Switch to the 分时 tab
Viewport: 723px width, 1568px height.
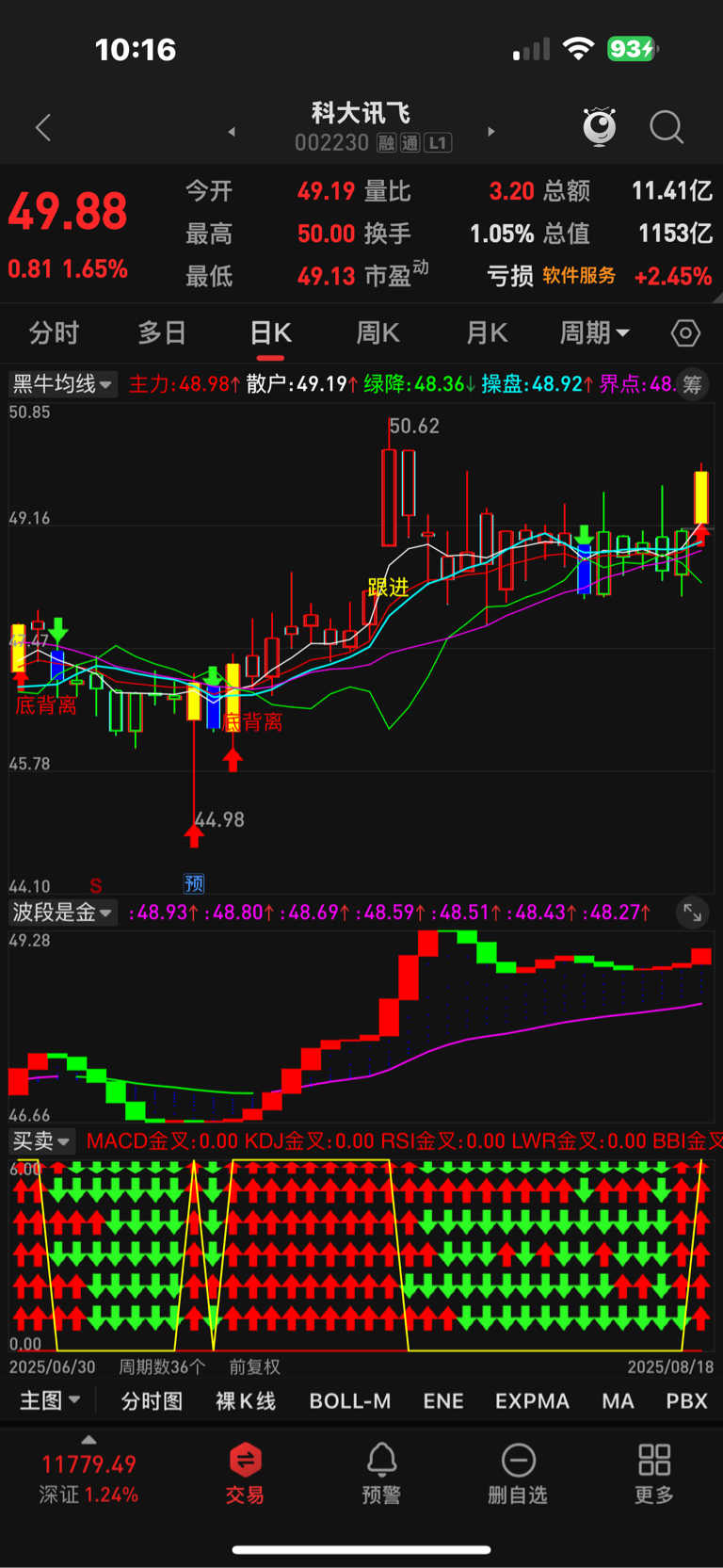point(54,332)
